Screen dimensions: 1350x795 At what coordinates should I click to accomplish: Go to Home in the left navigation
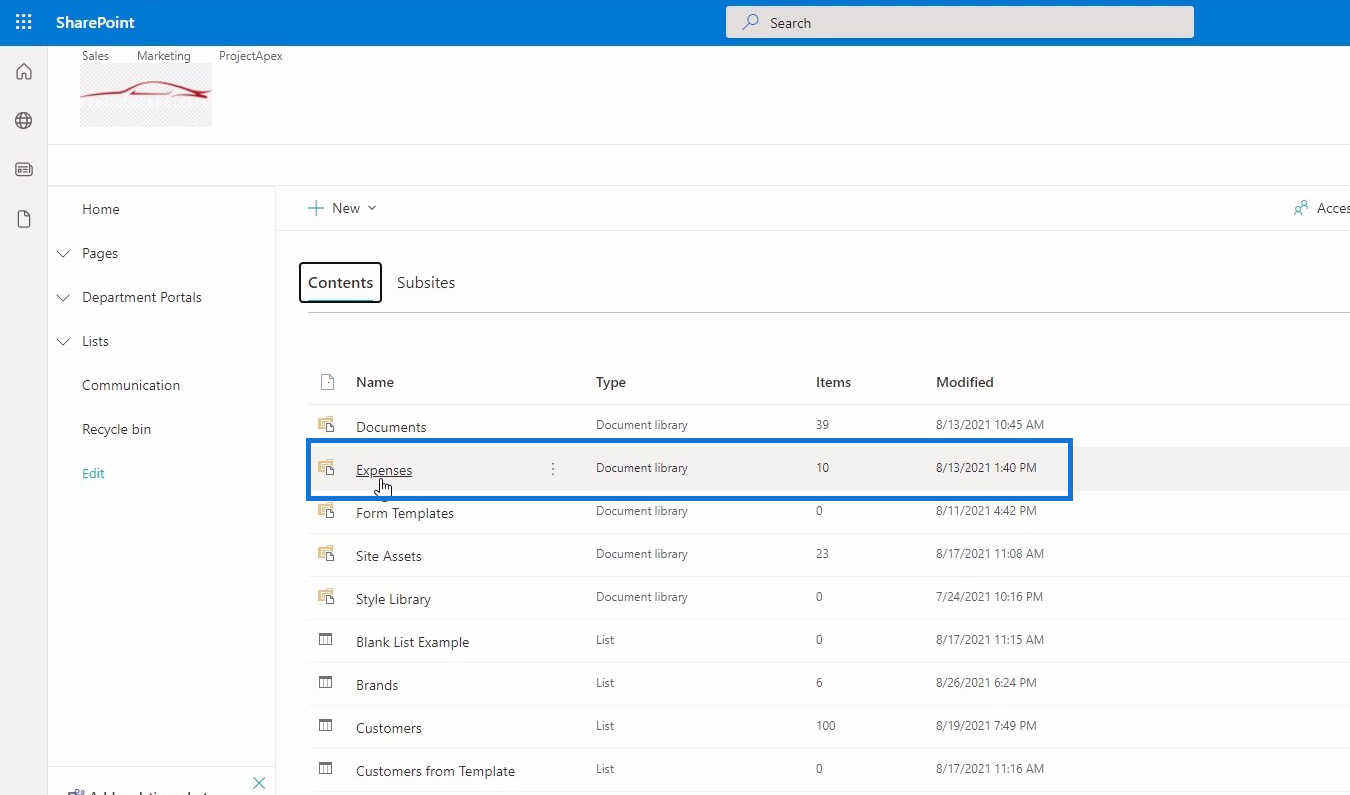click(101, 209)
